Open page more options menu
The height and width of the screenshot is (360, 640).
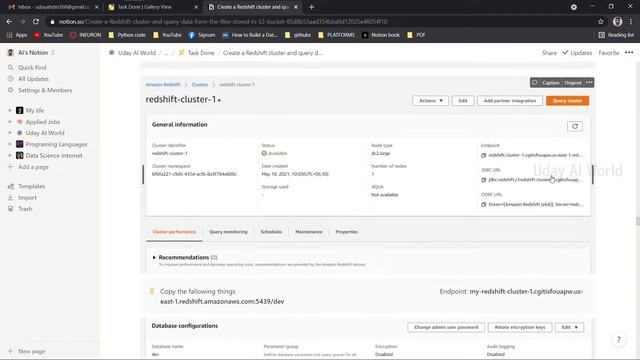click(x=629, y=53)
